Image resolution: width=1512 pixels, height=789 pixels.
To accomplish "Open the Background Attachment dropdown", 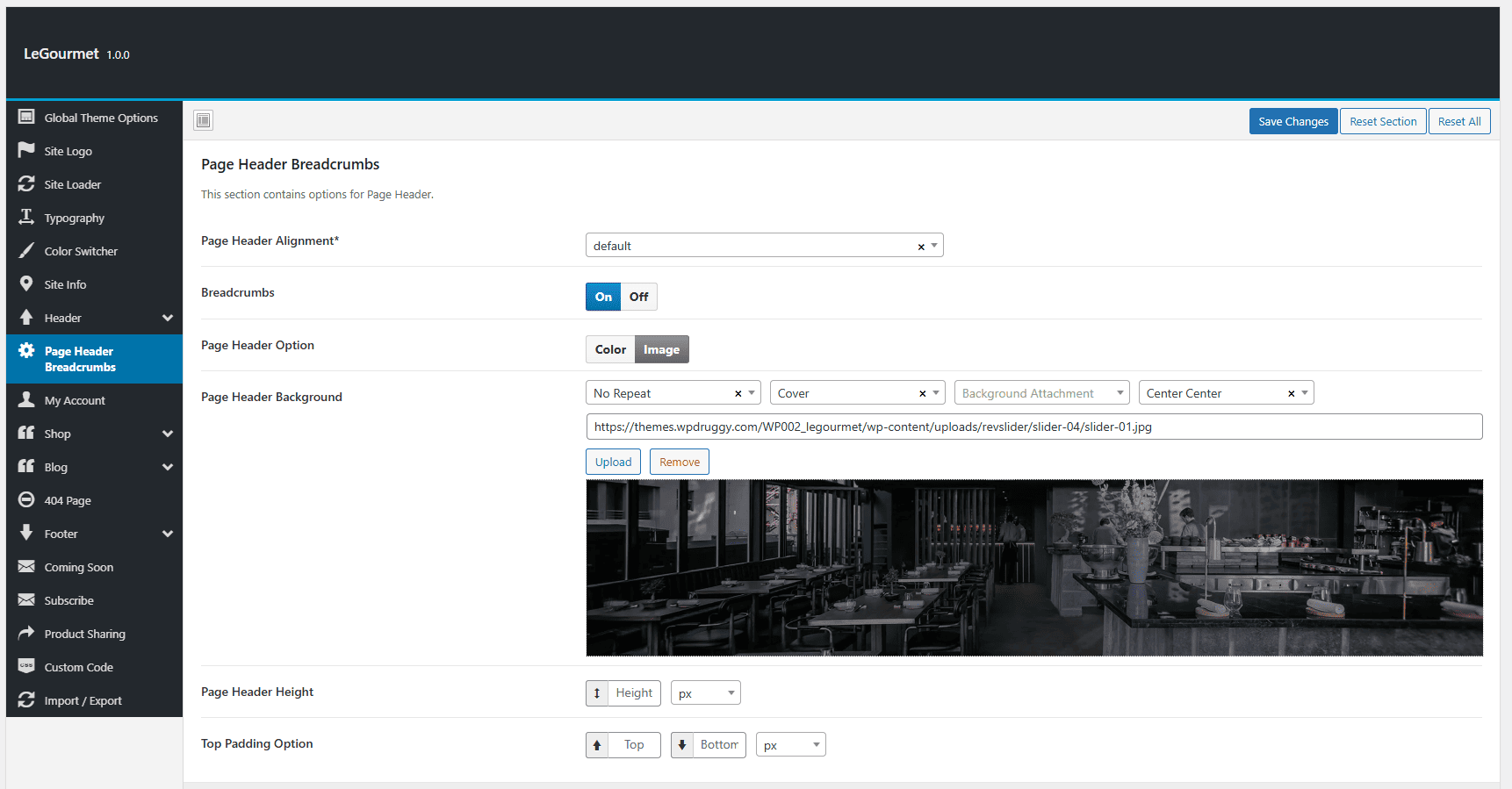I will coord(1041,392).
